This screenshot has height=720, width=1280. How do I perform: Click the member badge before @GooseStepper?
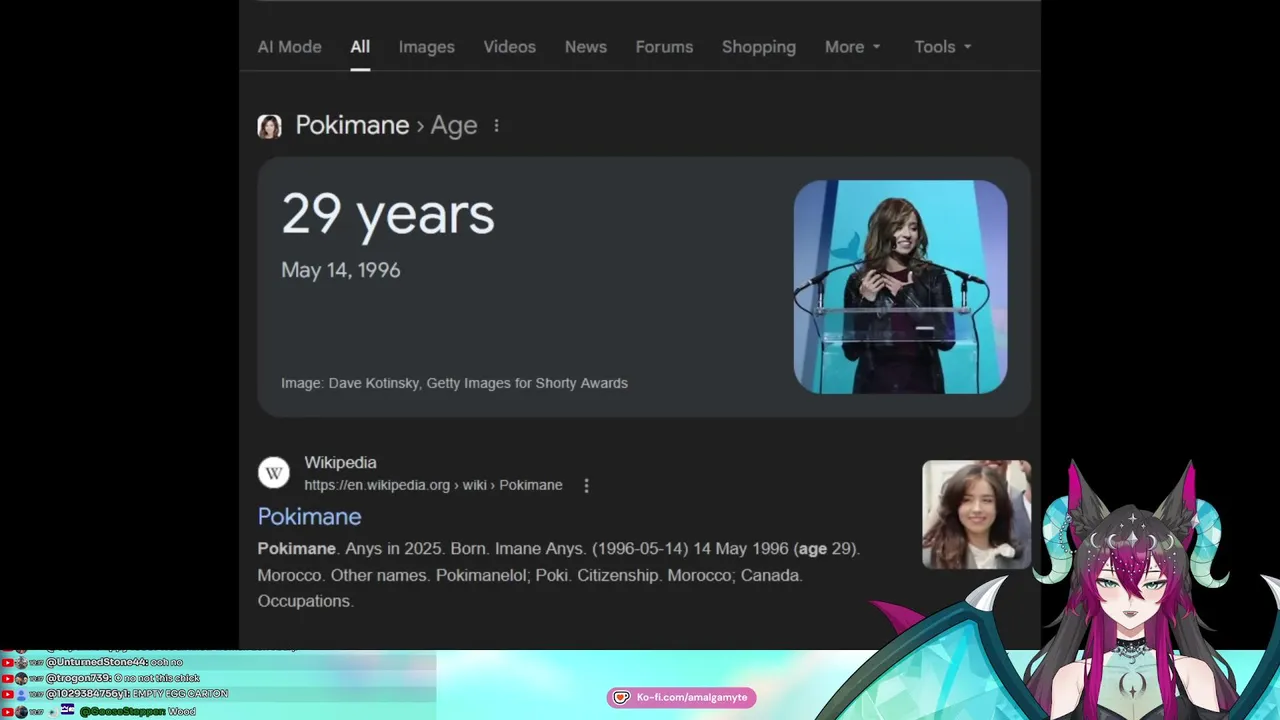click(x=68, y=709)
